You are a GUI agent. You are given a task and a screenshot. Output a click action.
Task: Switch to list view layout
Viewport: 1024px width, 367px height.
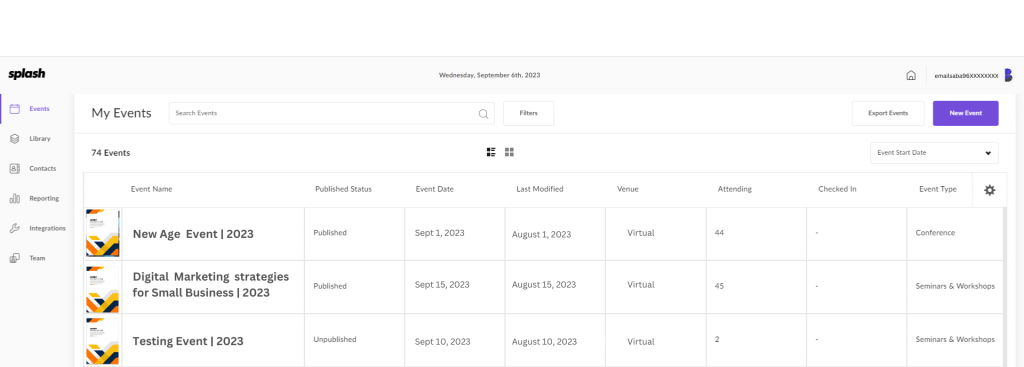491,152
